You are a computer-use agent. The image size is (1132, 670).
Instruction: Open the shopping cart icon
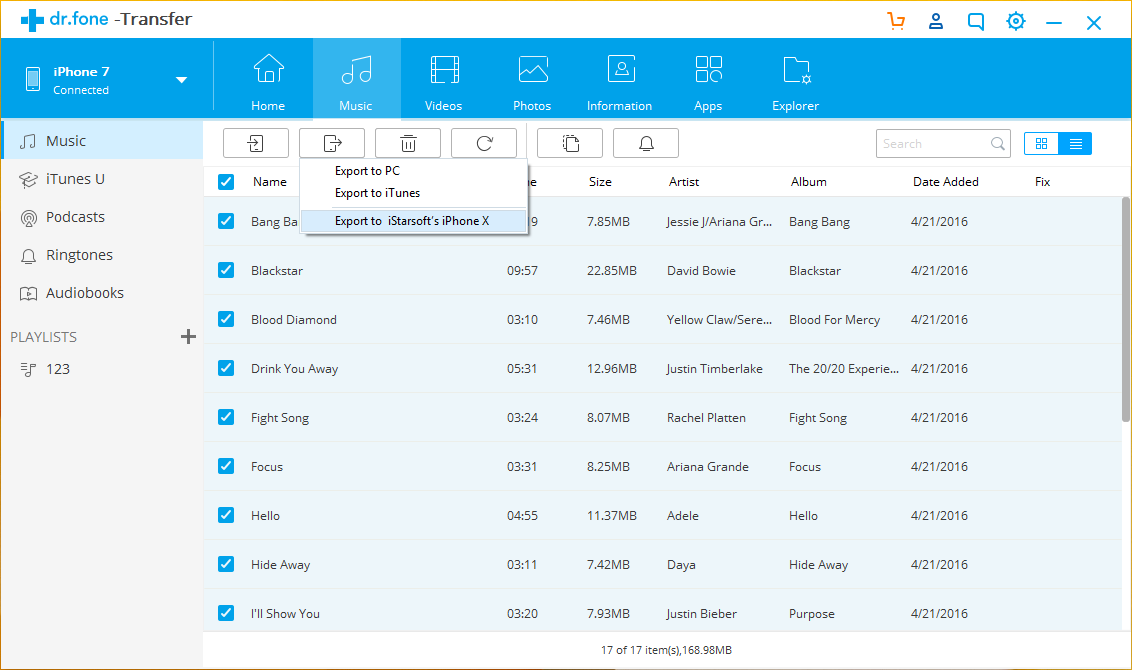896,21
